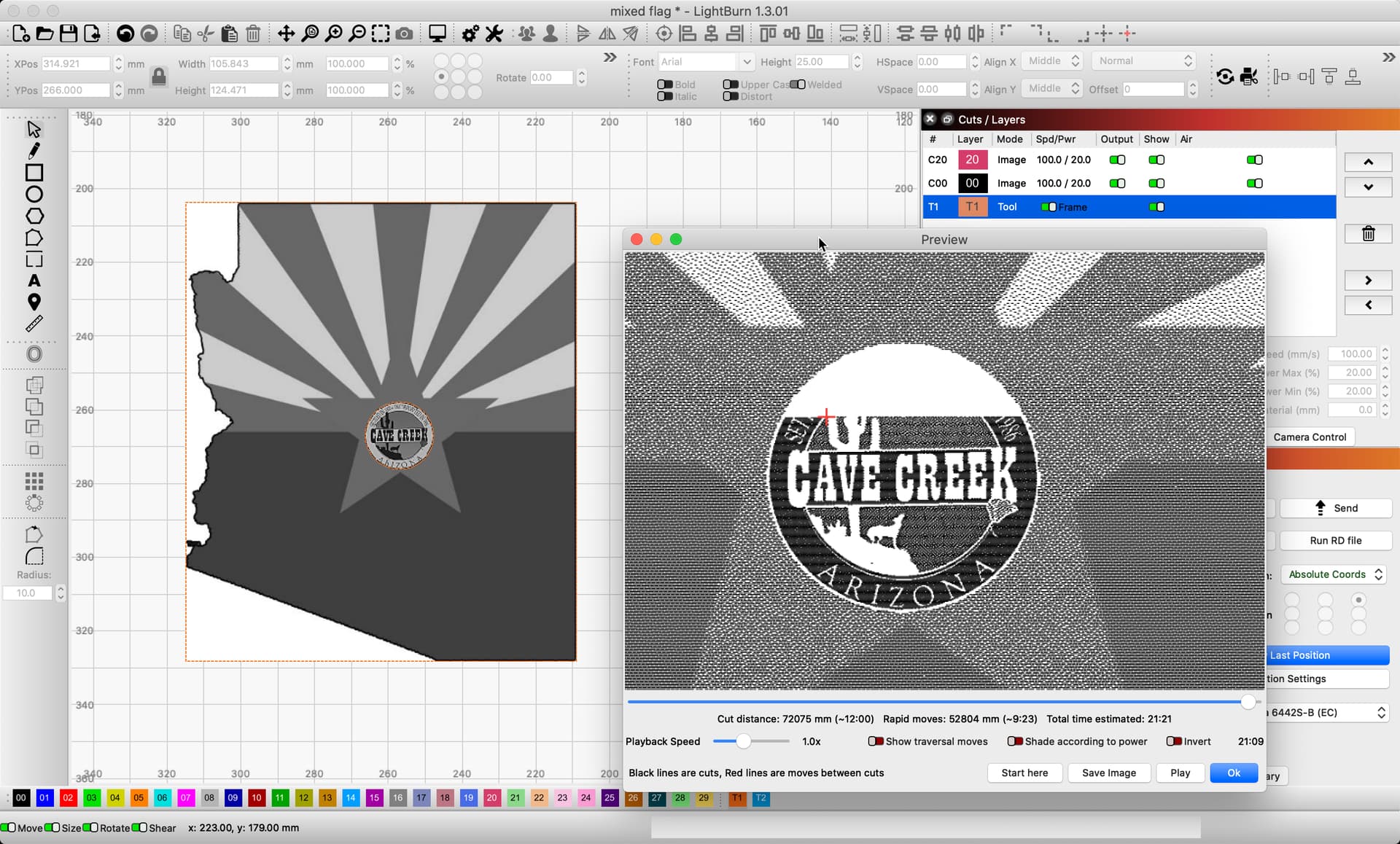Enable Shade according to power
This screenshot has height=844, width=1400.
coord(1015,741)
